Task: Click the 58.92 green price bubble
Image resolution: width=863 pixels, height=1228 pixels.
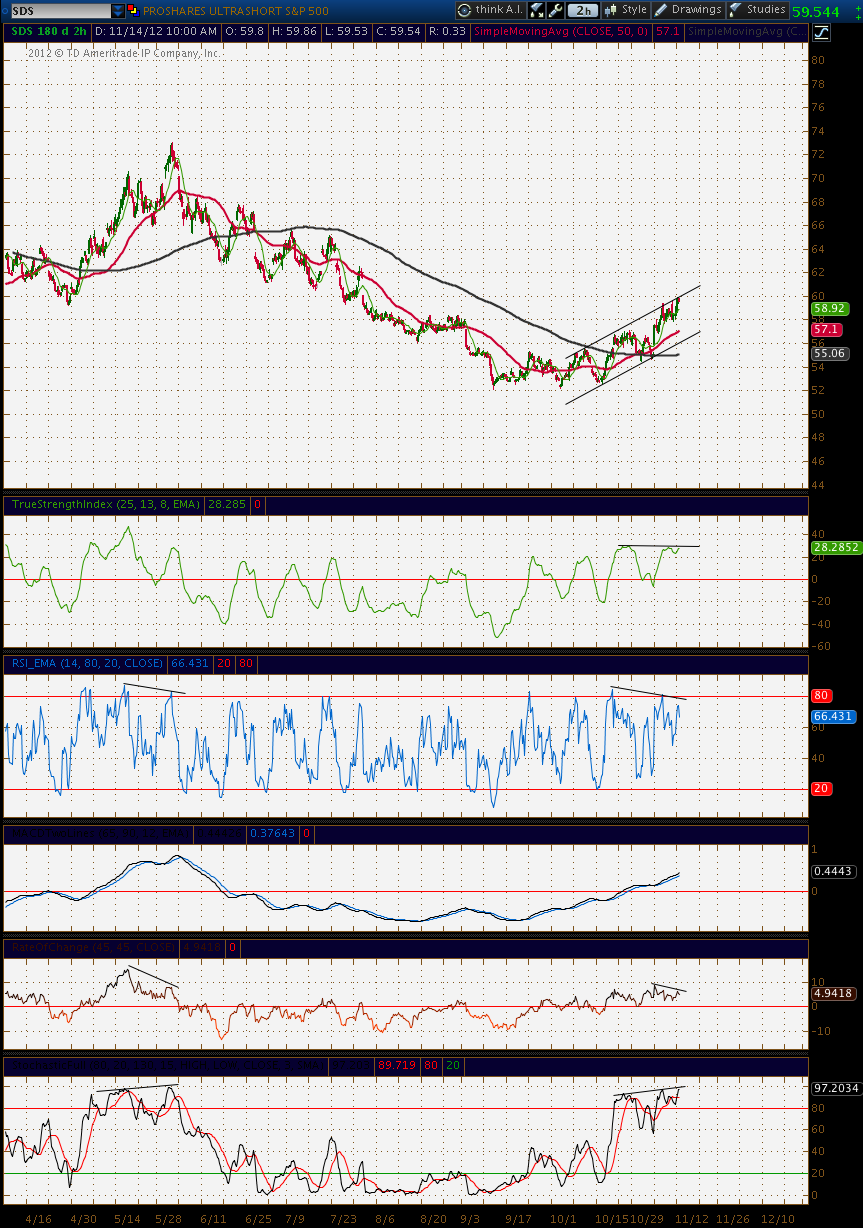Action: click(830, 309)
